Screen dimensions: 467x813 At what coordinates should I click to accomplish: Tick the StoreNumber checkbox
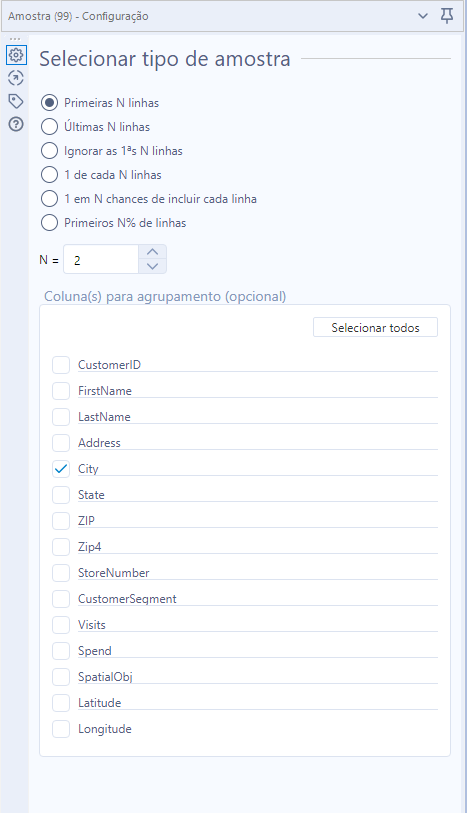[61, 573]
